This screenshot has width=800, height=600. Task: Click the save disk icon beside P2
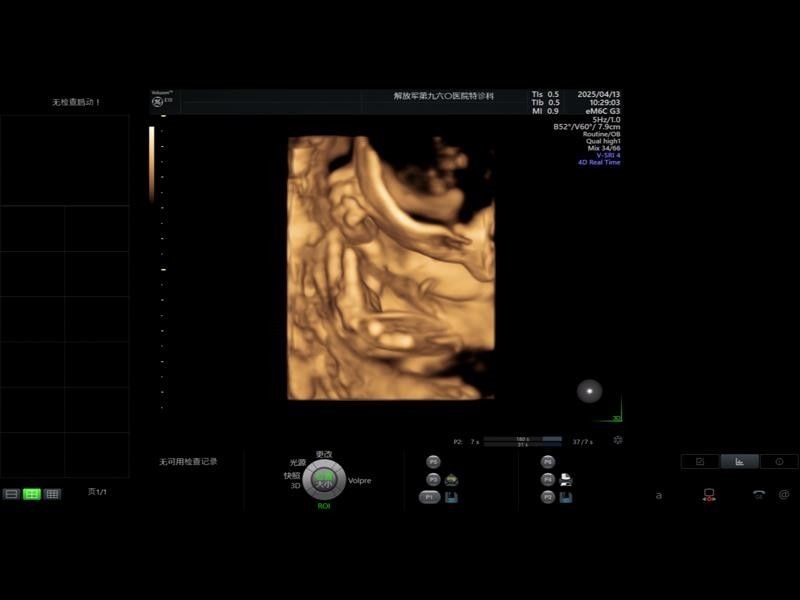566,497
